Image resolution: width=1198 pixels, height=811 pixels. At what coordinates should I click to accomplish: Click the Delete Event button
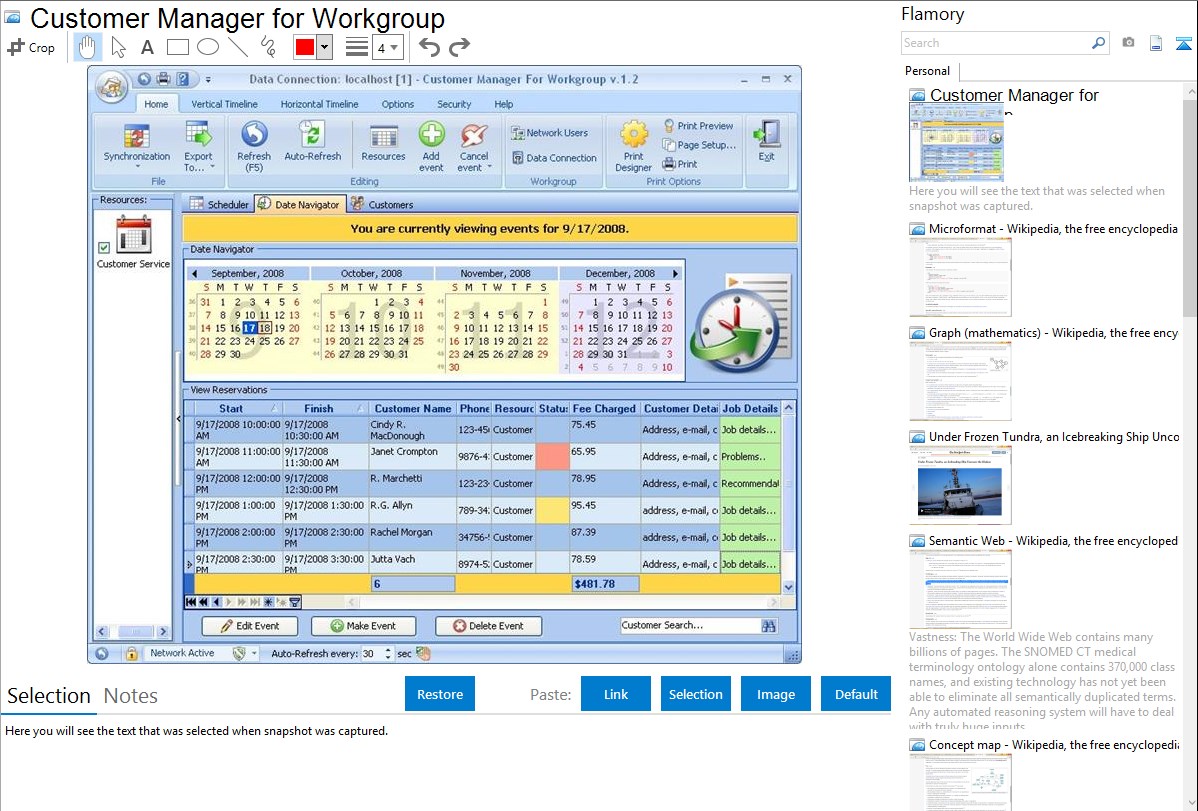click(488, 626)
